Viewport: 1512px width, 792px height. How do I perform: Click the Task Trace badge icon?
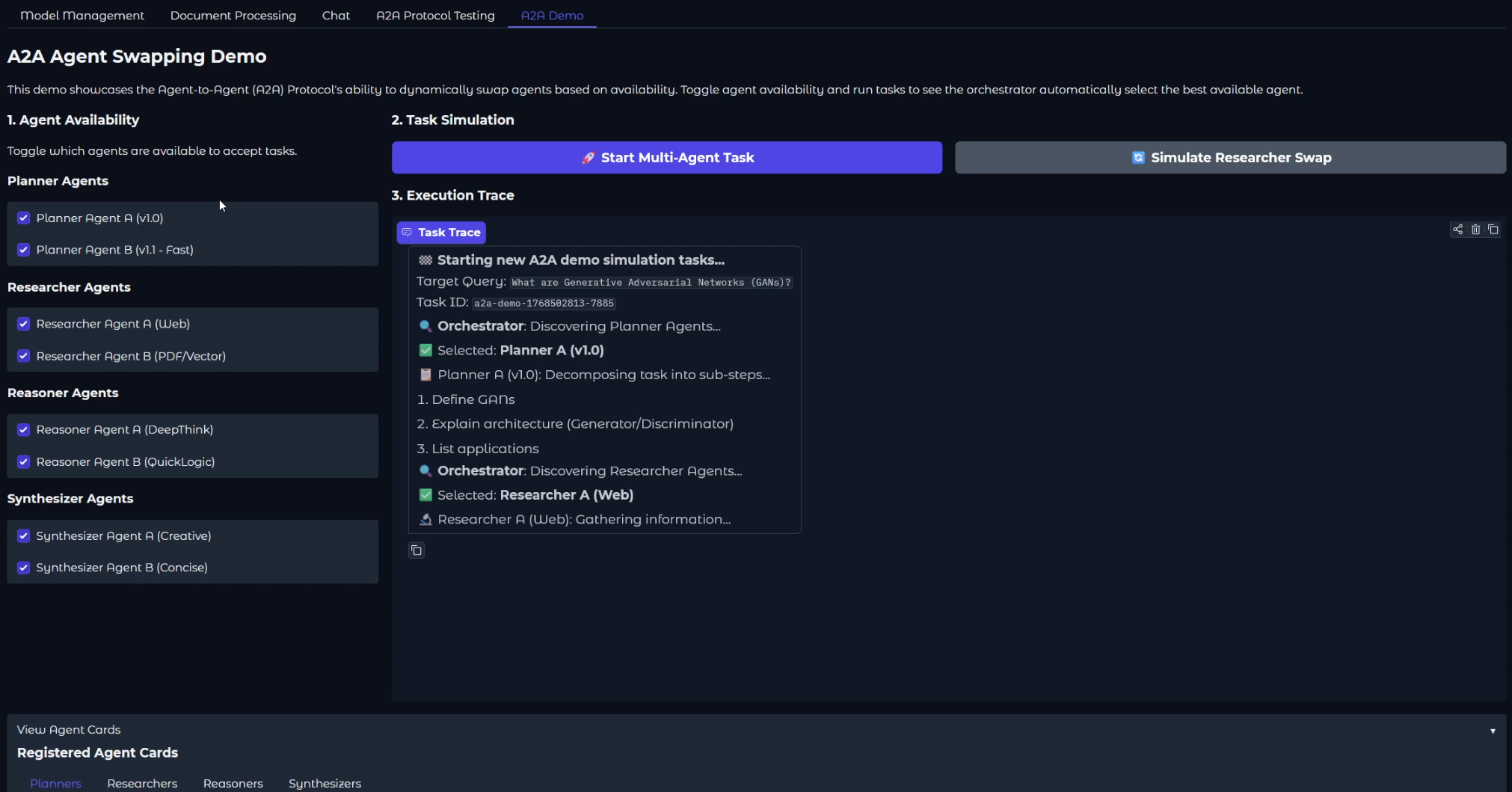tap(408, 233)
